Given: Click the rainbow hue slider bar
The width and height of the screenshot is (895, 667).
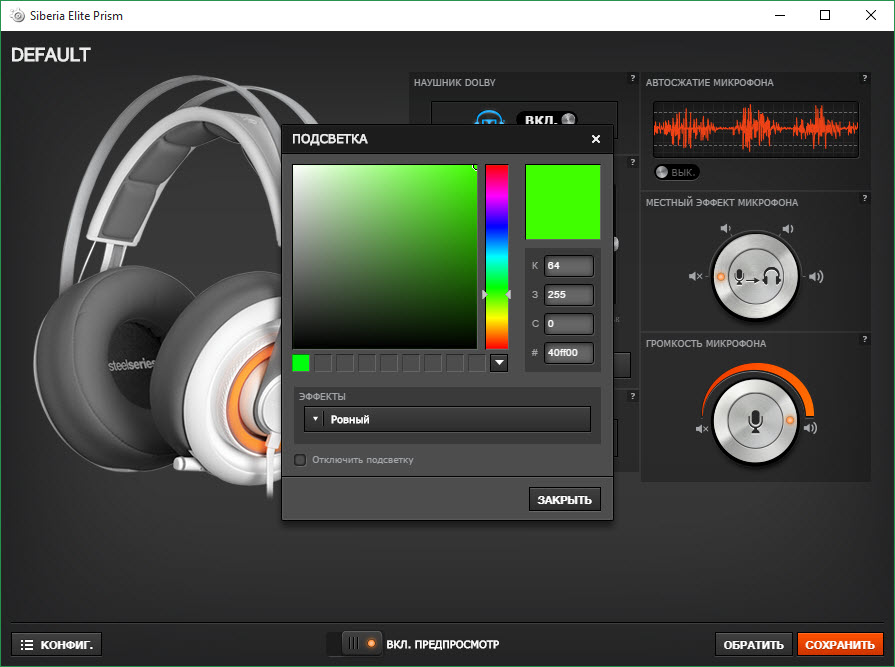Looking at the screenshot, I should point(497,257).
